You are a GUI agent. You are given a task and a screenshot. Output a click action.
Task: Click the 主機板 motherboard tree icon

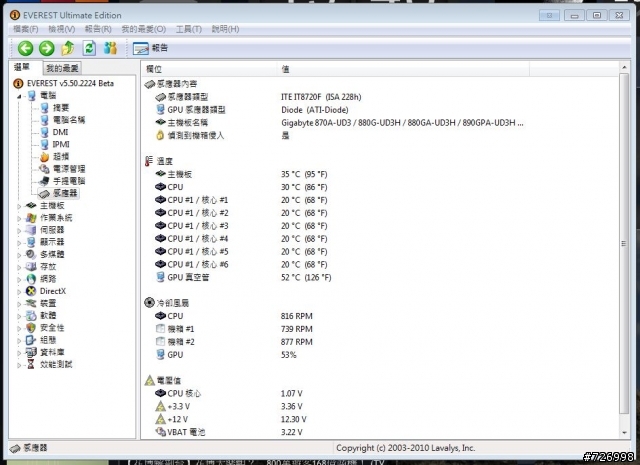(x=31, y=205)
